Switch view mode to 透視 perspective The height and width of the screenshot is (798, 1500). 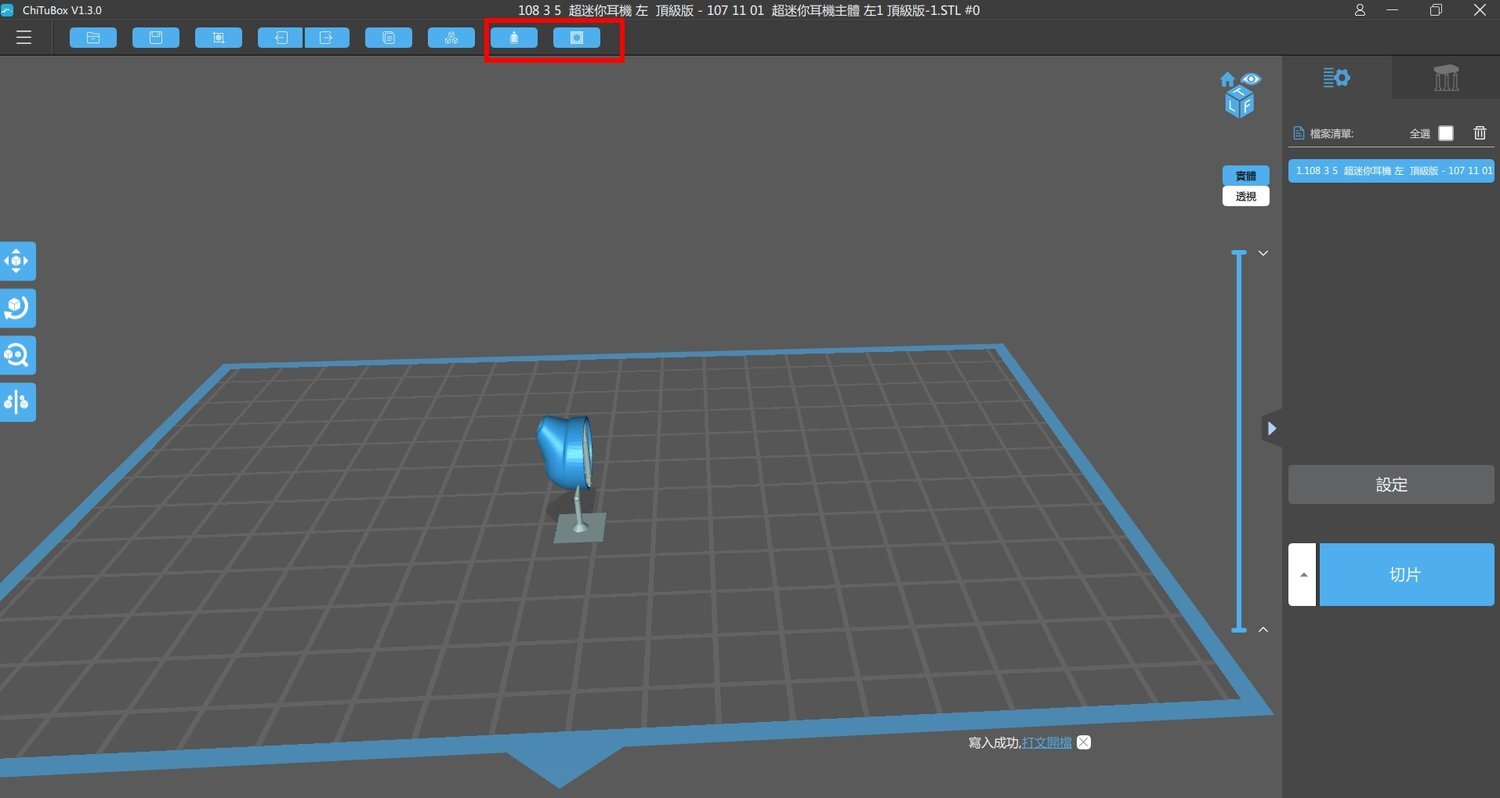[x=1246, y=196]
